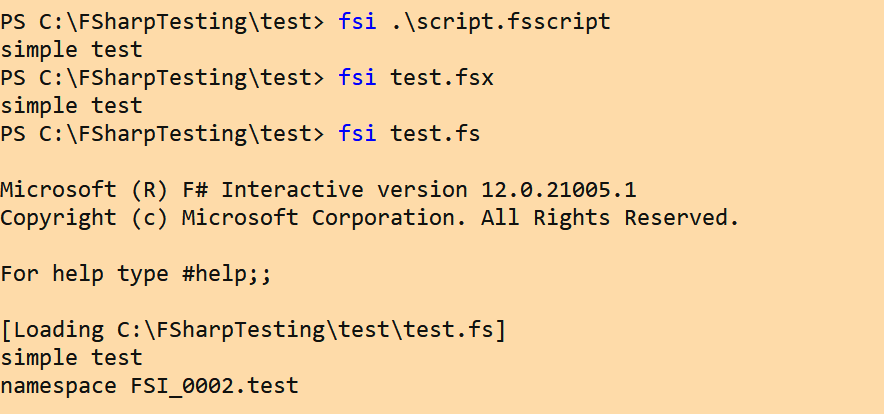Click the version number 12.0.21005.1

pos(565,189)
